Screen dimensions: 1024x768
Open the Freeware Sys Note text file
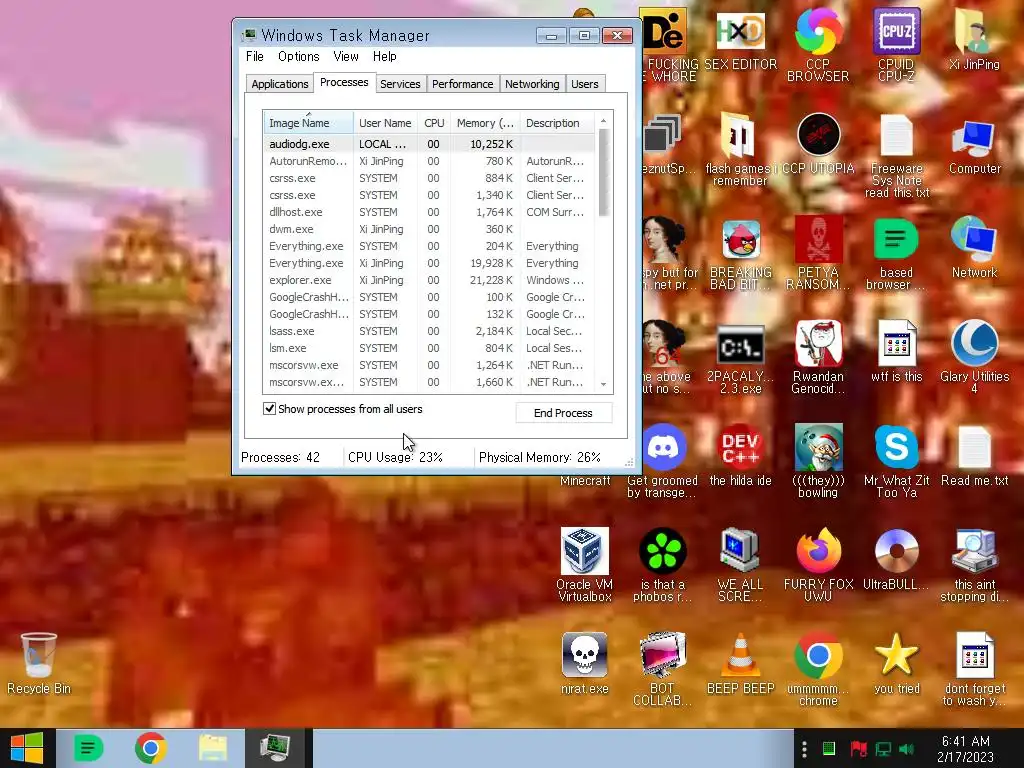896,155
